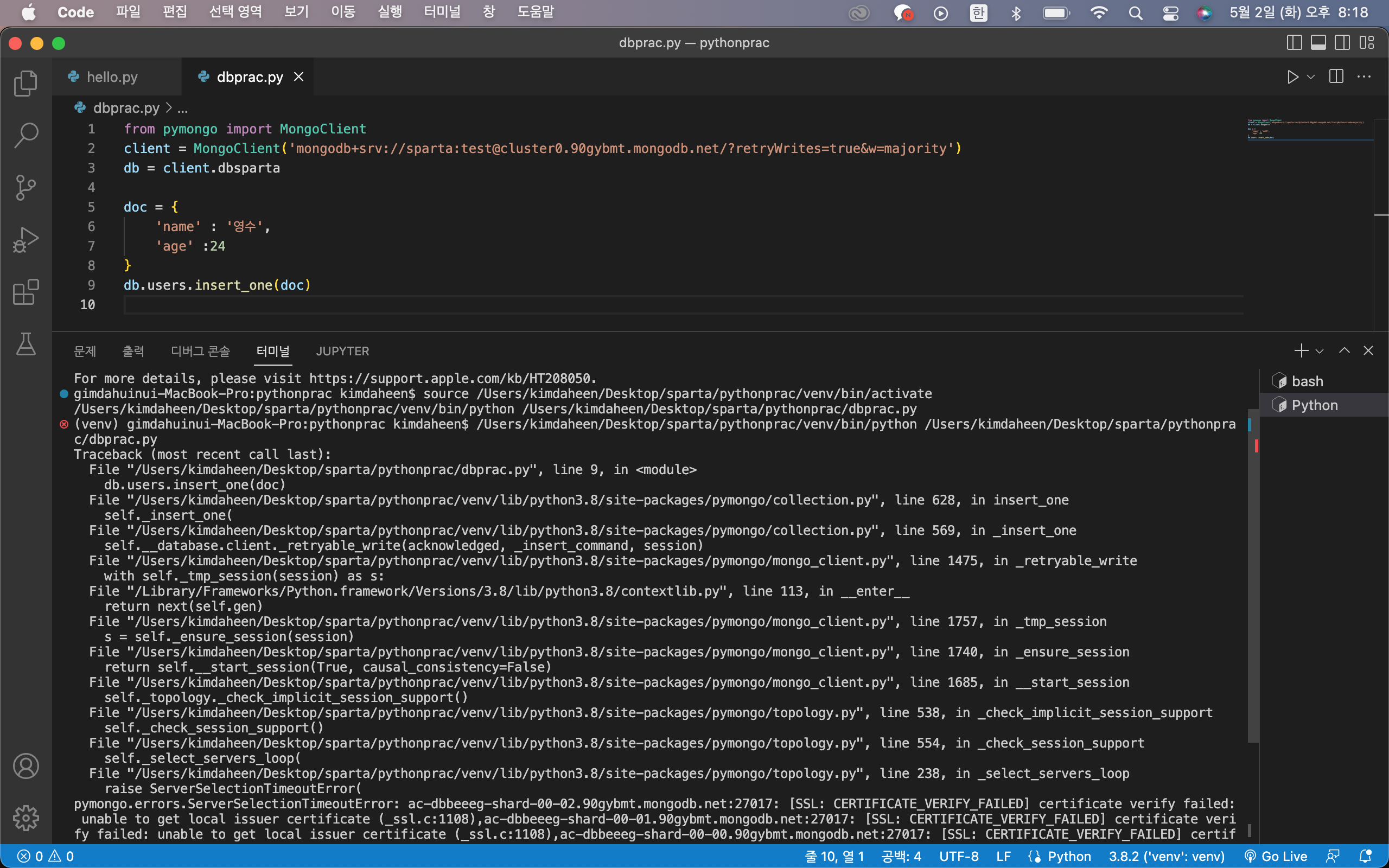Switch Korean input source in menu bar
Image resolution: width=1389 pixels, height=868 pixels.
coord(979,12)
